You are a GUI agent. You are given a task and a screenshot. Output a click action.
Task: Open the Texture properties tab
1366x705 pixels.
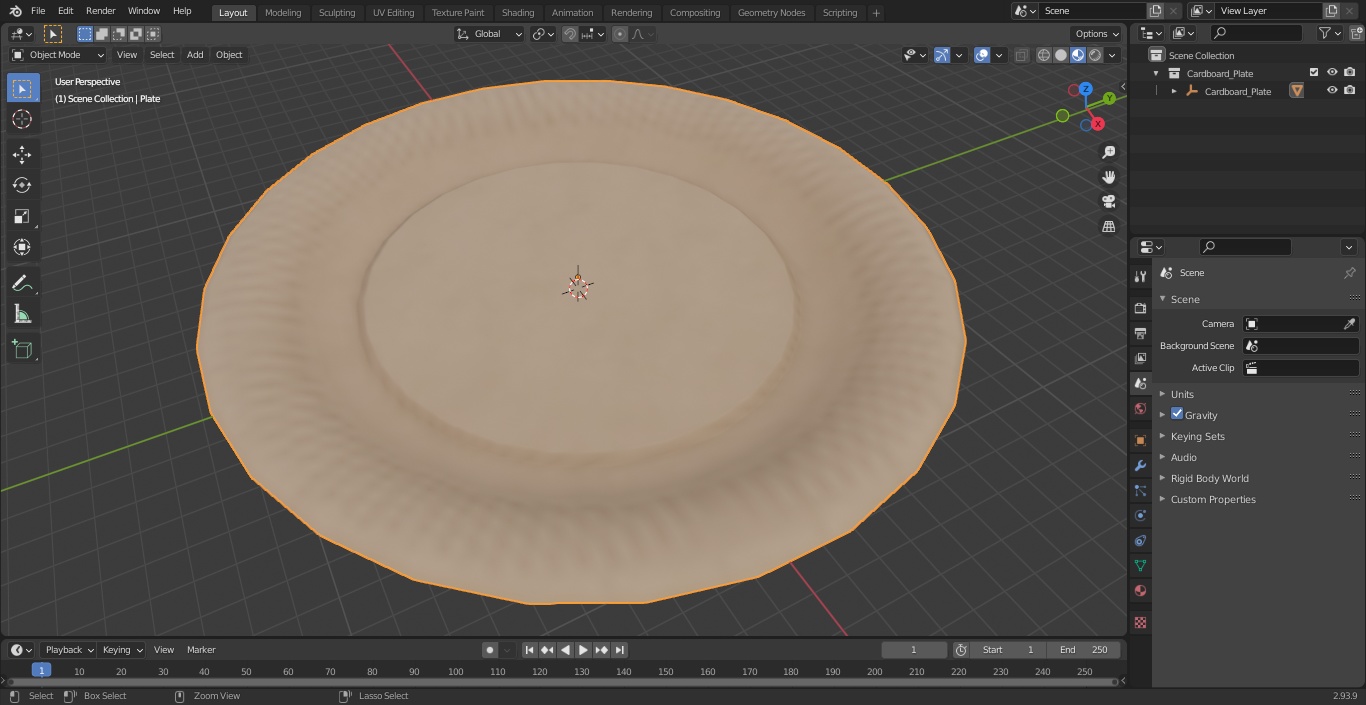[1140, 622]
